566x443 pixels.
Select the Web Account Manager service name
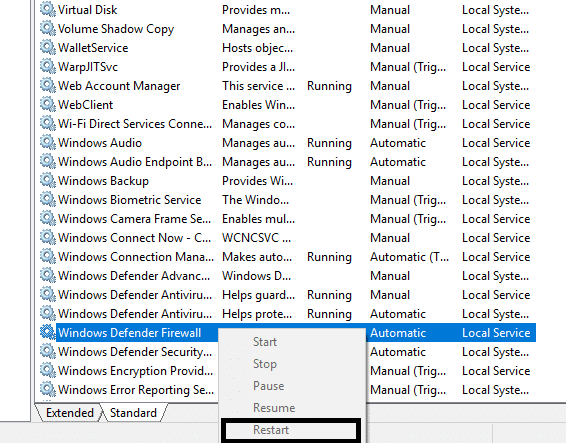point(119,86)
